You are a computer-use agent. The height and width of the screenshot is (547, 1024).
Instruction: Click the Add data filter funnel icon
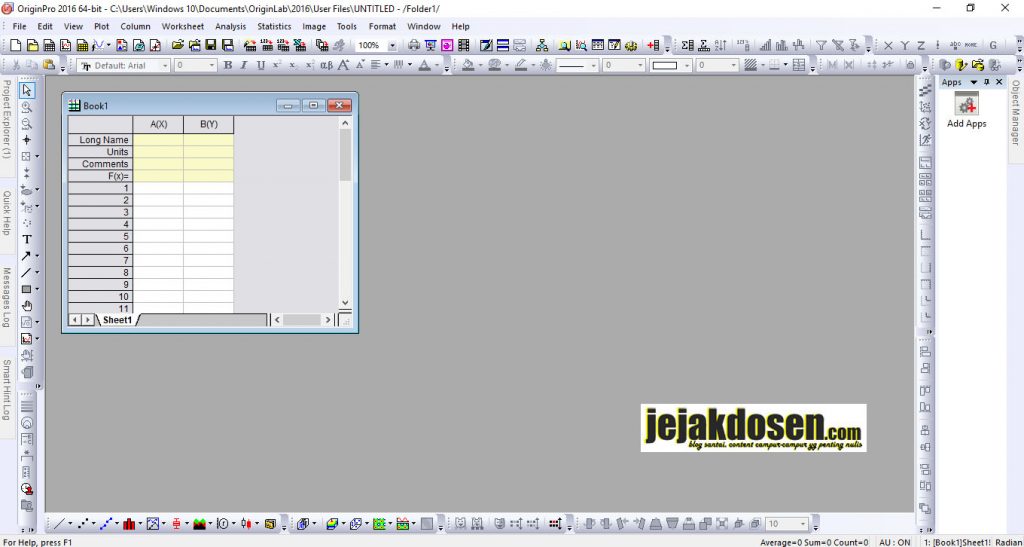(x=821, y=46)
